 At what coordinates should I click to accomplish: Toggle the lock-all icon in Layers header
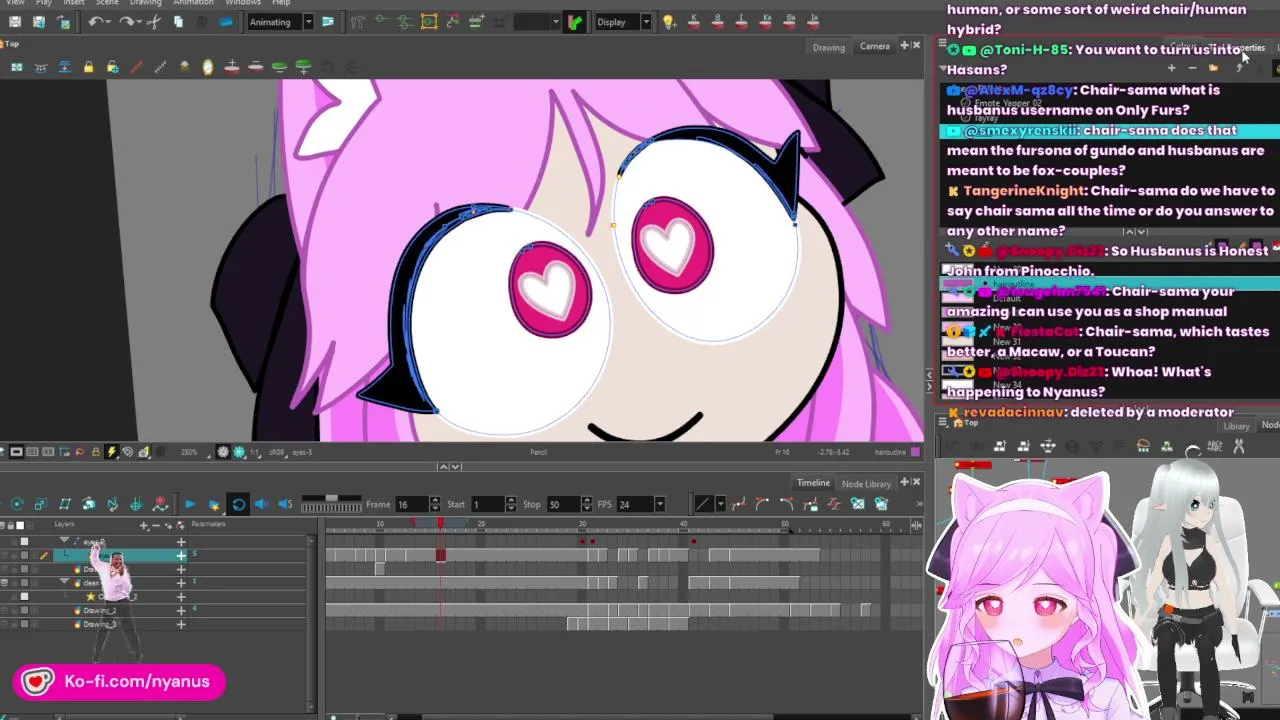point(10,525)
